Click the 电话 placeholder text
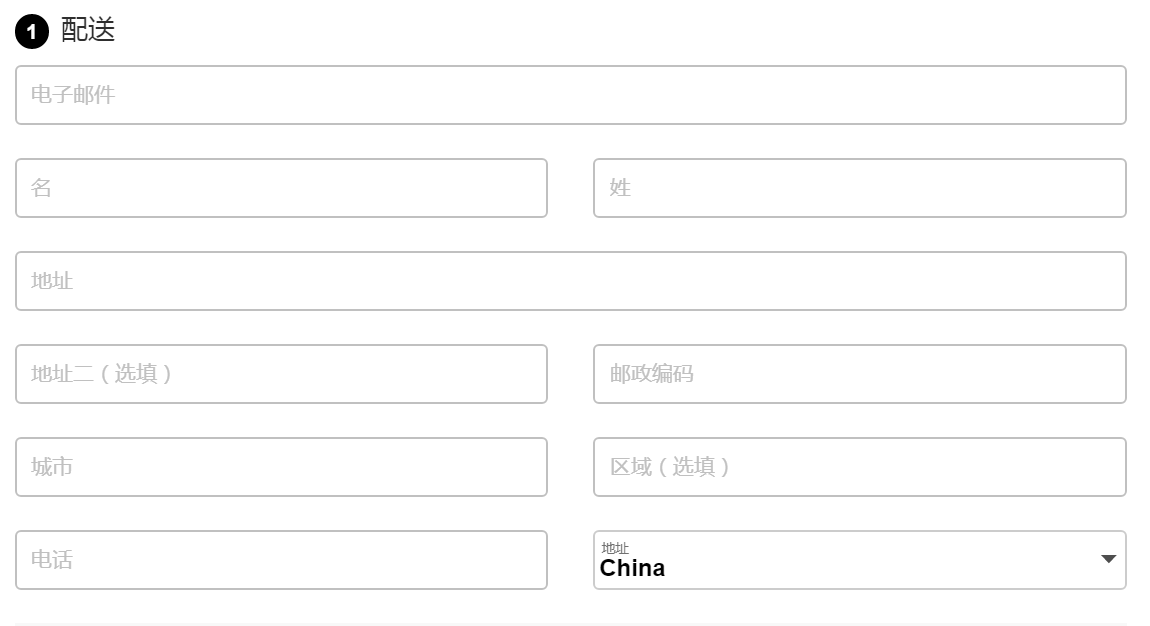 pos(52,560)
